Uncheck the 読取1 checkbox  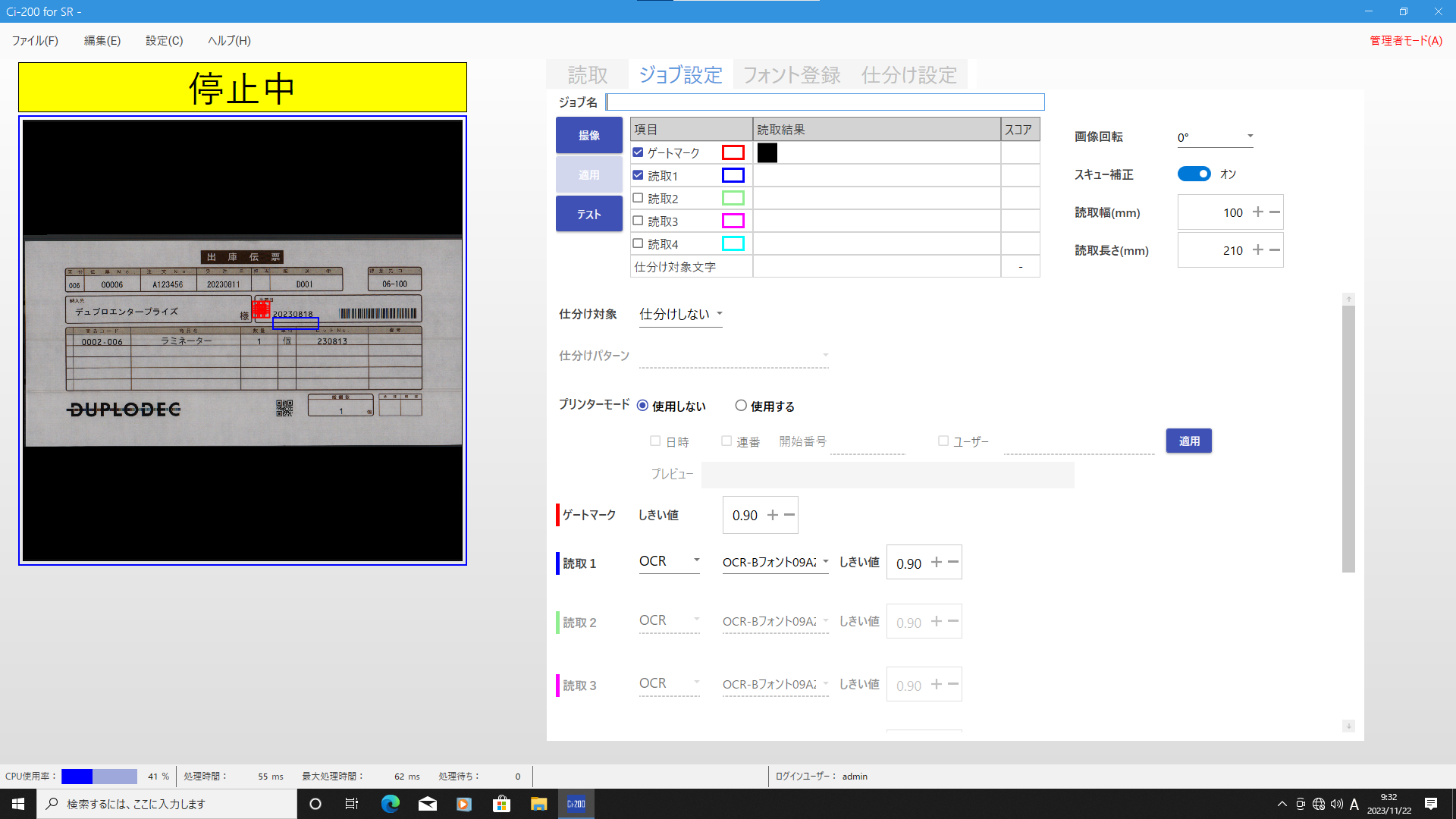[x=638, y=175]
